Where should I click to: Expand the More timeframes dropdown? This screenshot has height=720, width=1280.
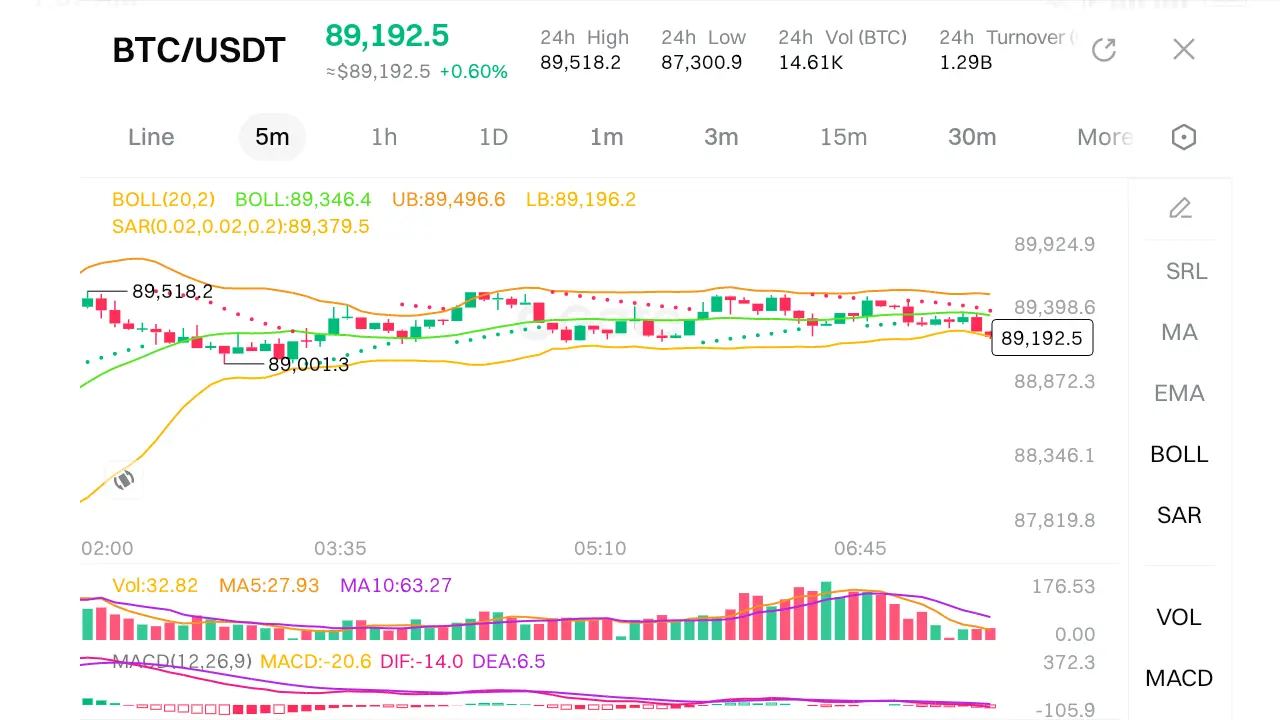(x=1104, y=137)
